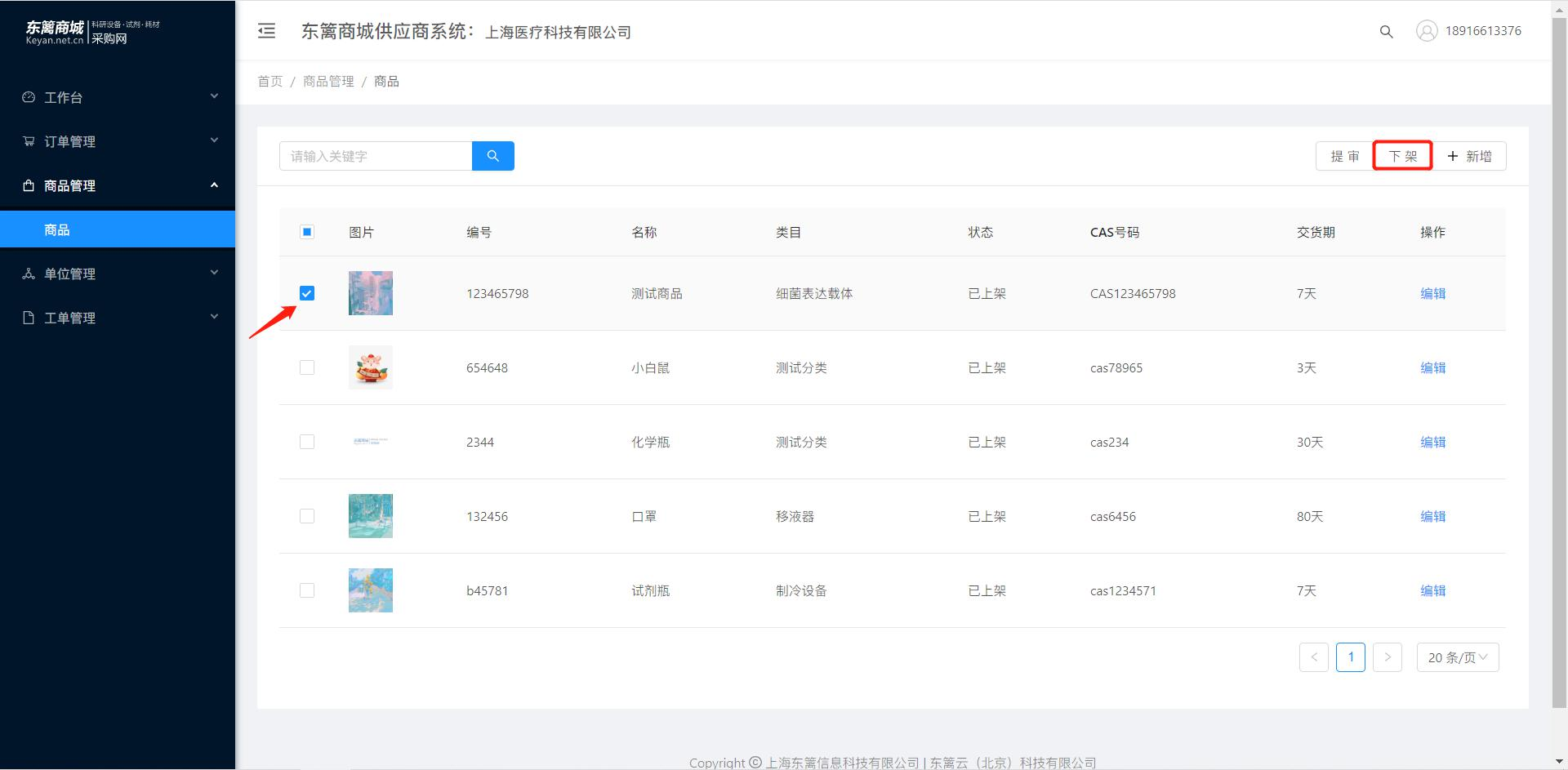Open the 20 条/页 page size dropdown
1568x770 pixels.
pos(1458,657)
